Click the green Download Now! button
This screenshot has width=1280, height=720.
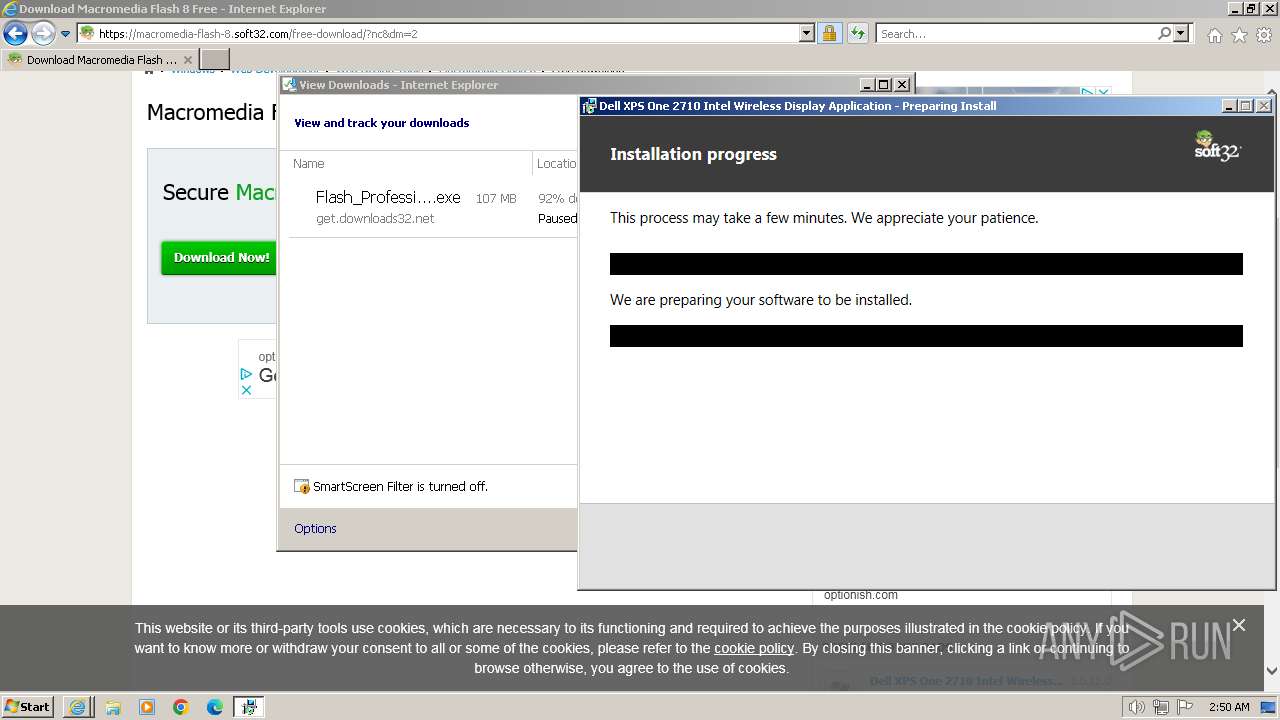click(221, 257)
